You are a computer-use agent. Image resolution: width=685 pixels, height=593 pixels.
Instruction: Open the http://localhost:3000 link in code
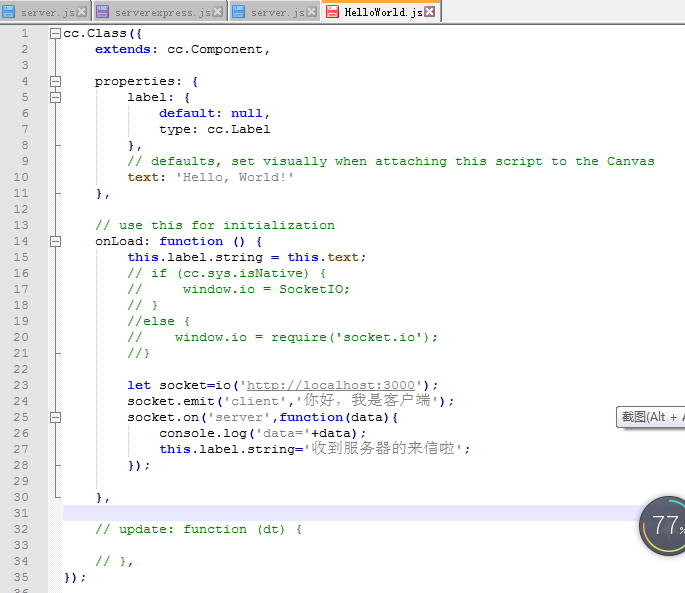click(x=331, y=385)
